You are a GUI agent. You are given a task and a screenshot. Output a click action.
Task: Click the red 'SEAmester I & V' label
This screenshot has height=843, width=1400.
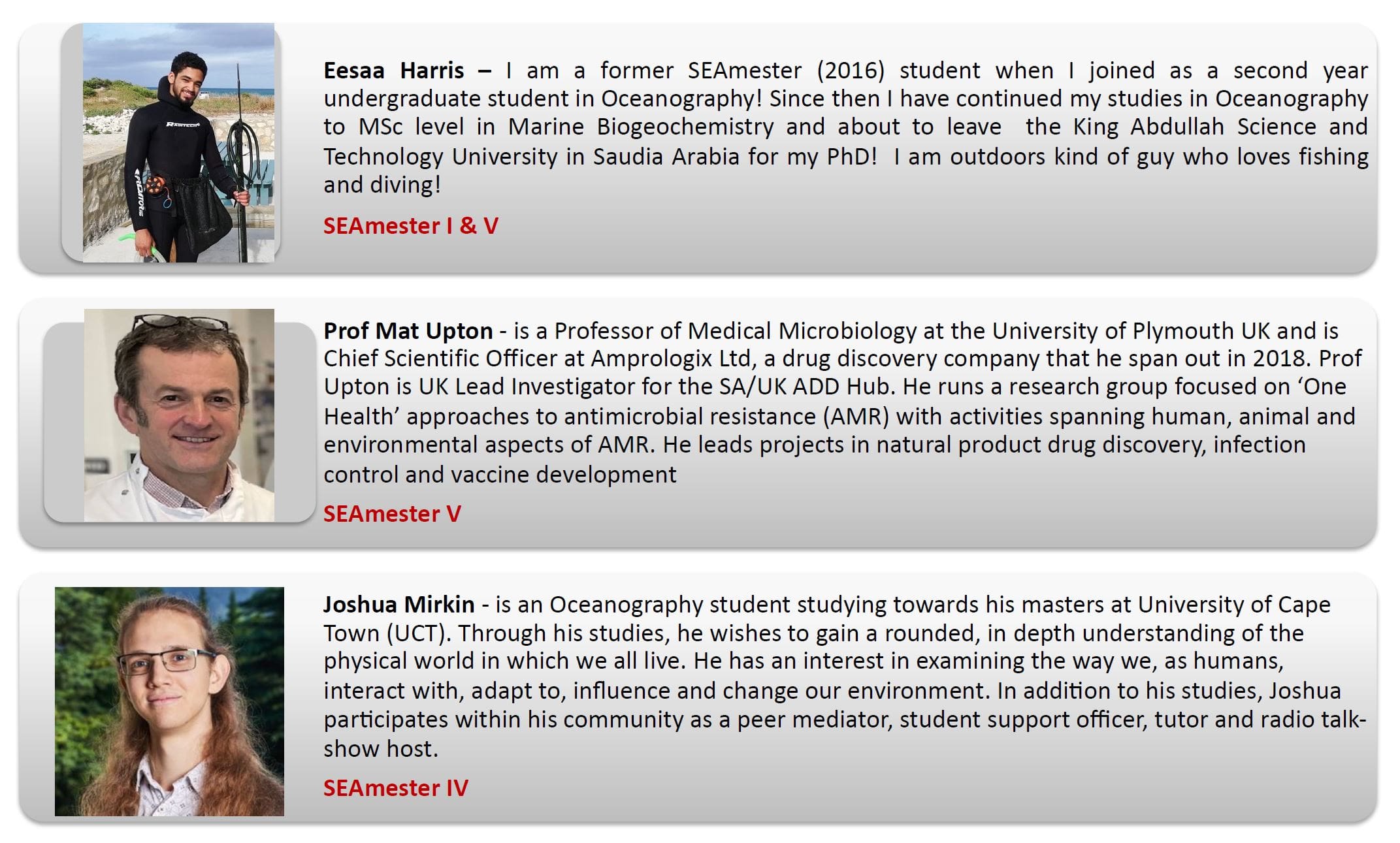pos(410,226)
